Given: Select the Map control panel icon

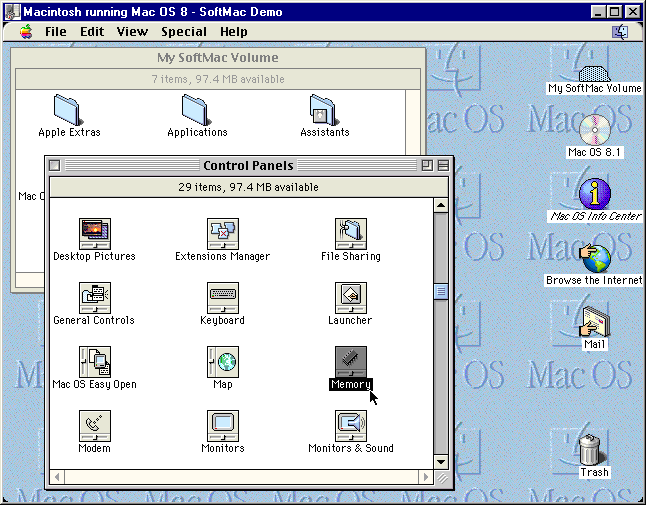Looking at the screenshot, I should [x=223, y=362].
